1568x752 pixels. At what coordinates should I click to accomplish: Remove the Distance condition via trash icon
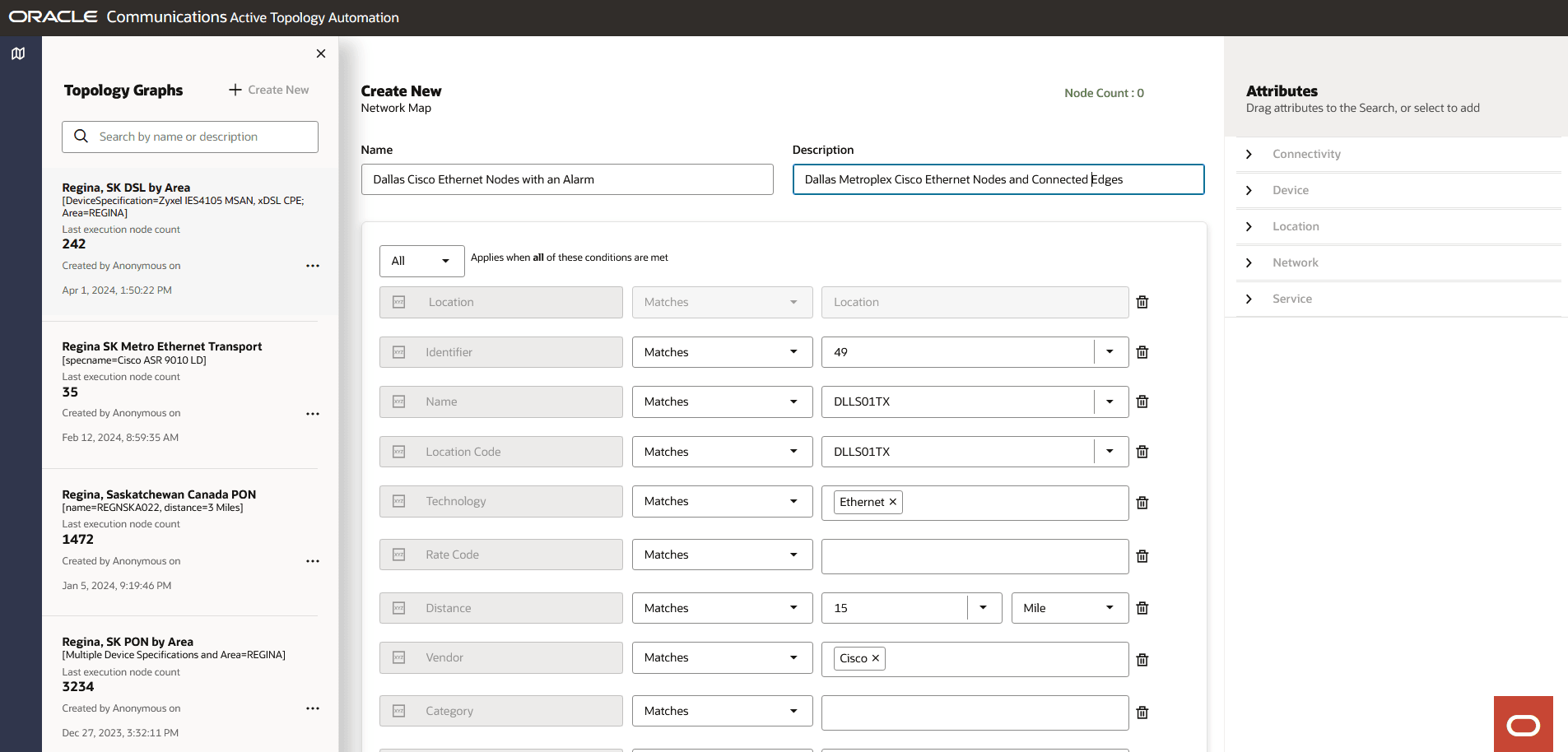pyautogui.click(x=1142, y=607)
